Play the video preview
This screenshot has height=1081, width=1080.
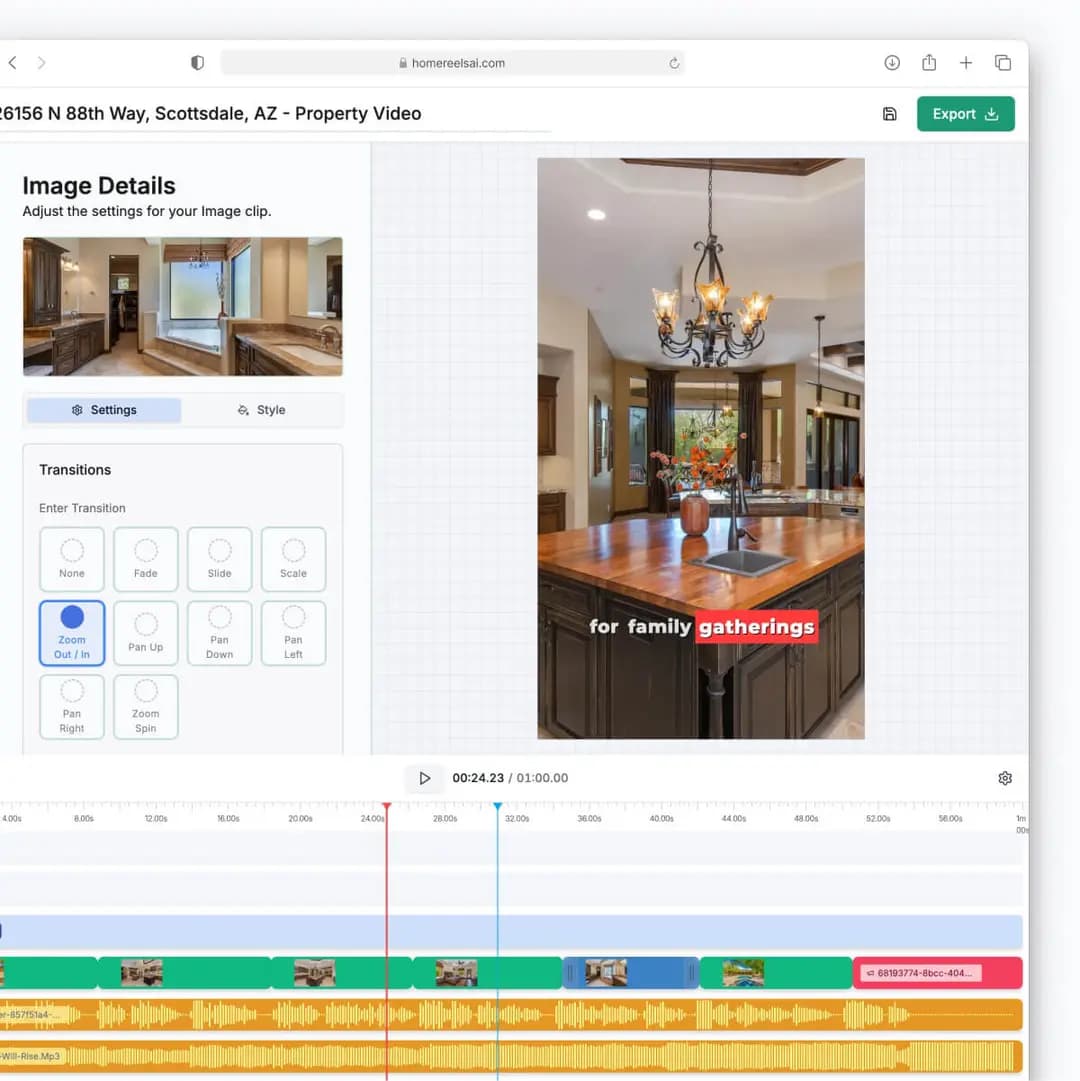pyautogui.click(x=424, y=777)
